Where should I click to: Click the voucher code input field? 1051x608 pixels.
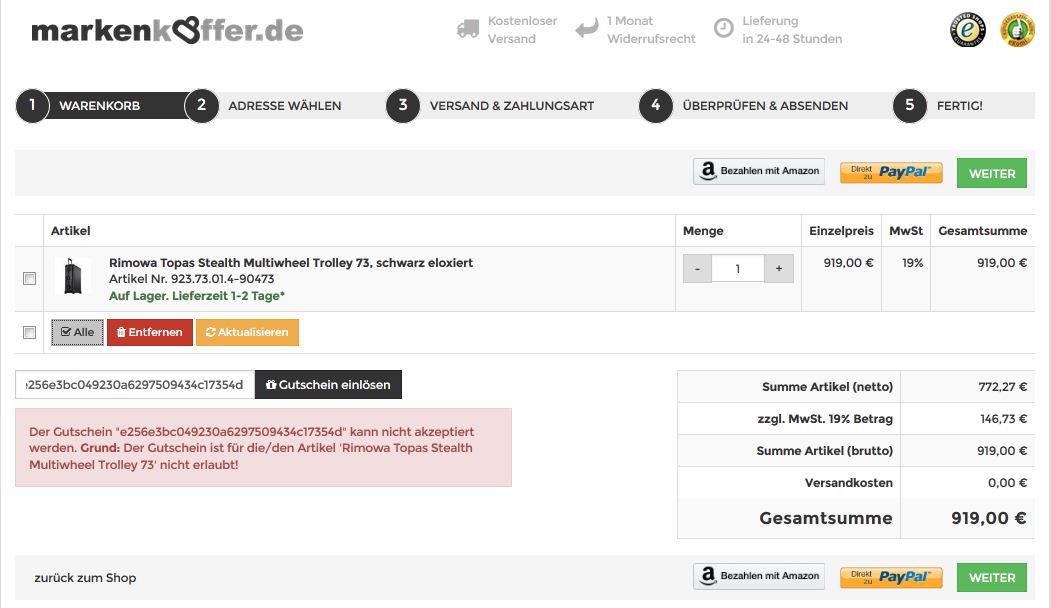coord(135,385)
